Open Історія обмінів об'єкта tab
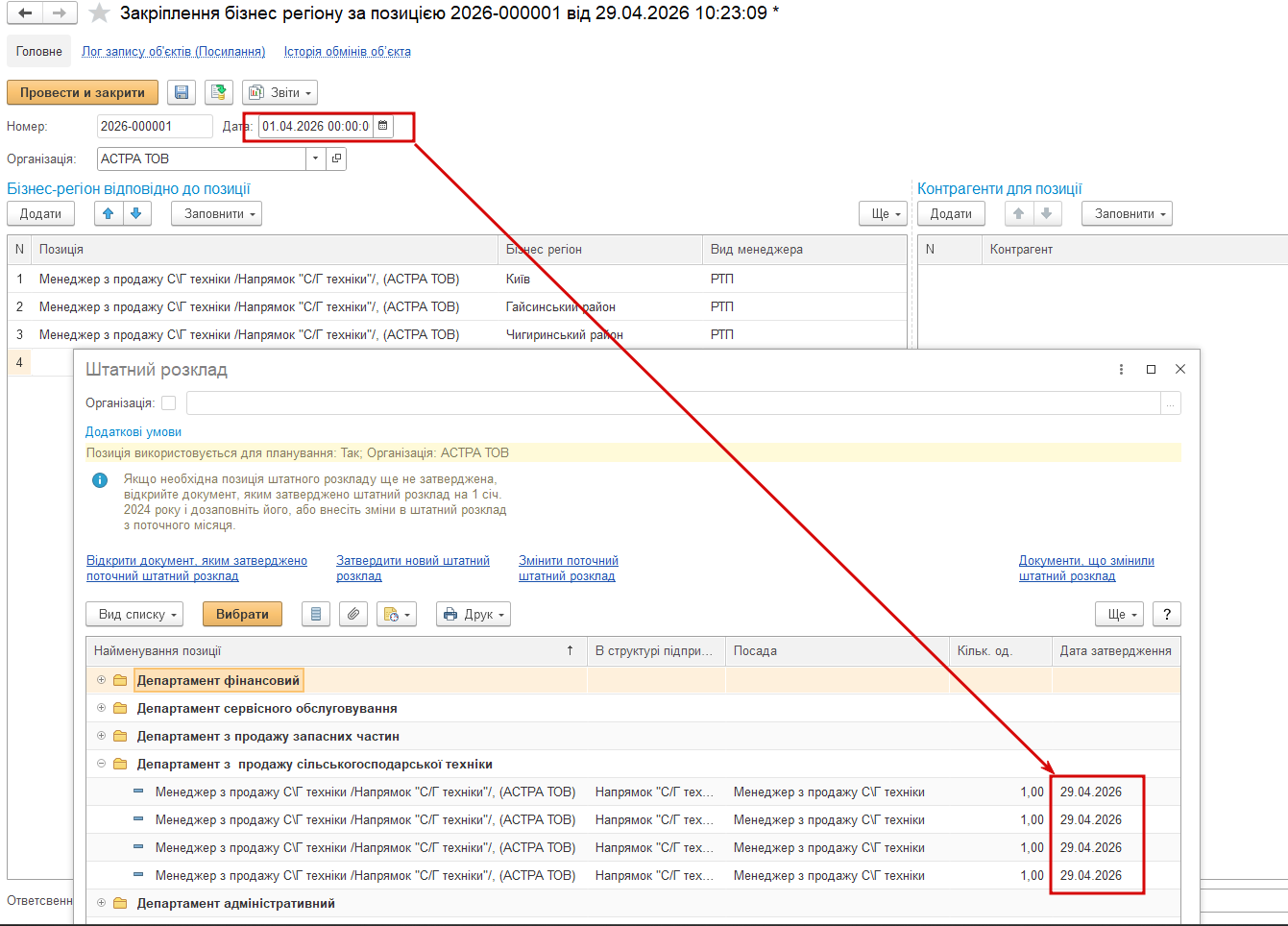The width and height of the screenshot is (1288, 926). pyautogui.click(x=347, y=52)
